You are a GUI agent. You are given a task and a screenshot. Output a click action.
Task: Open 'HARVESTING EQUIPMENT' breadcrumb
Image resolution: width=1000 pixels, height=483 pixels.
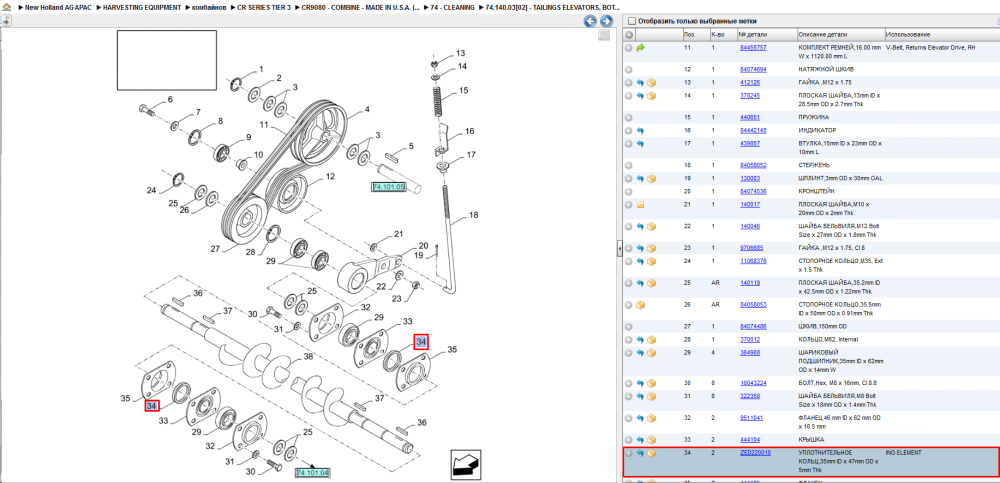point(143,7)
